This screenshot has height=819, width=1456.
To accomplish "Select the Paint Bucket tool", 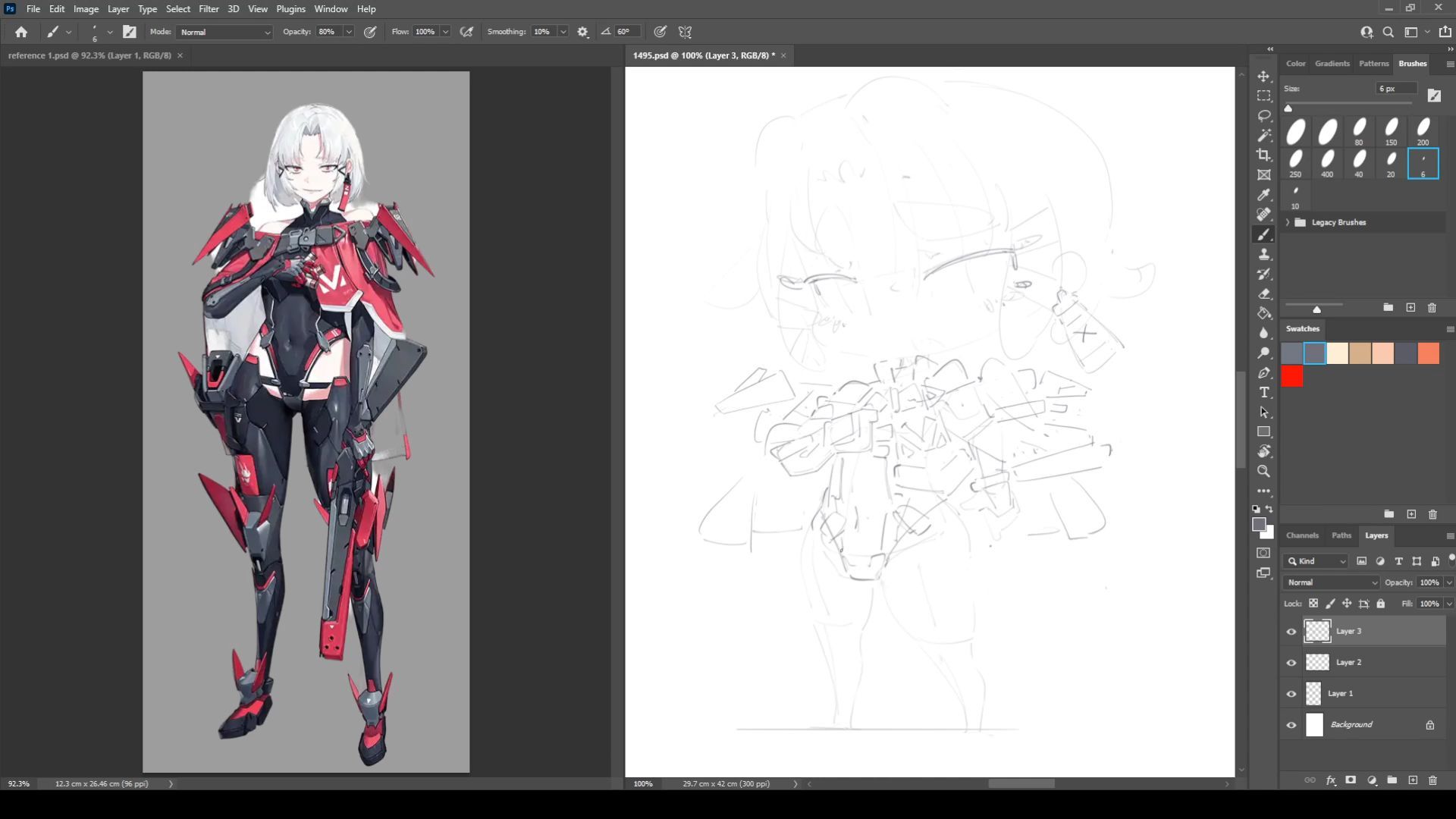I will [x=1263, y=314].
